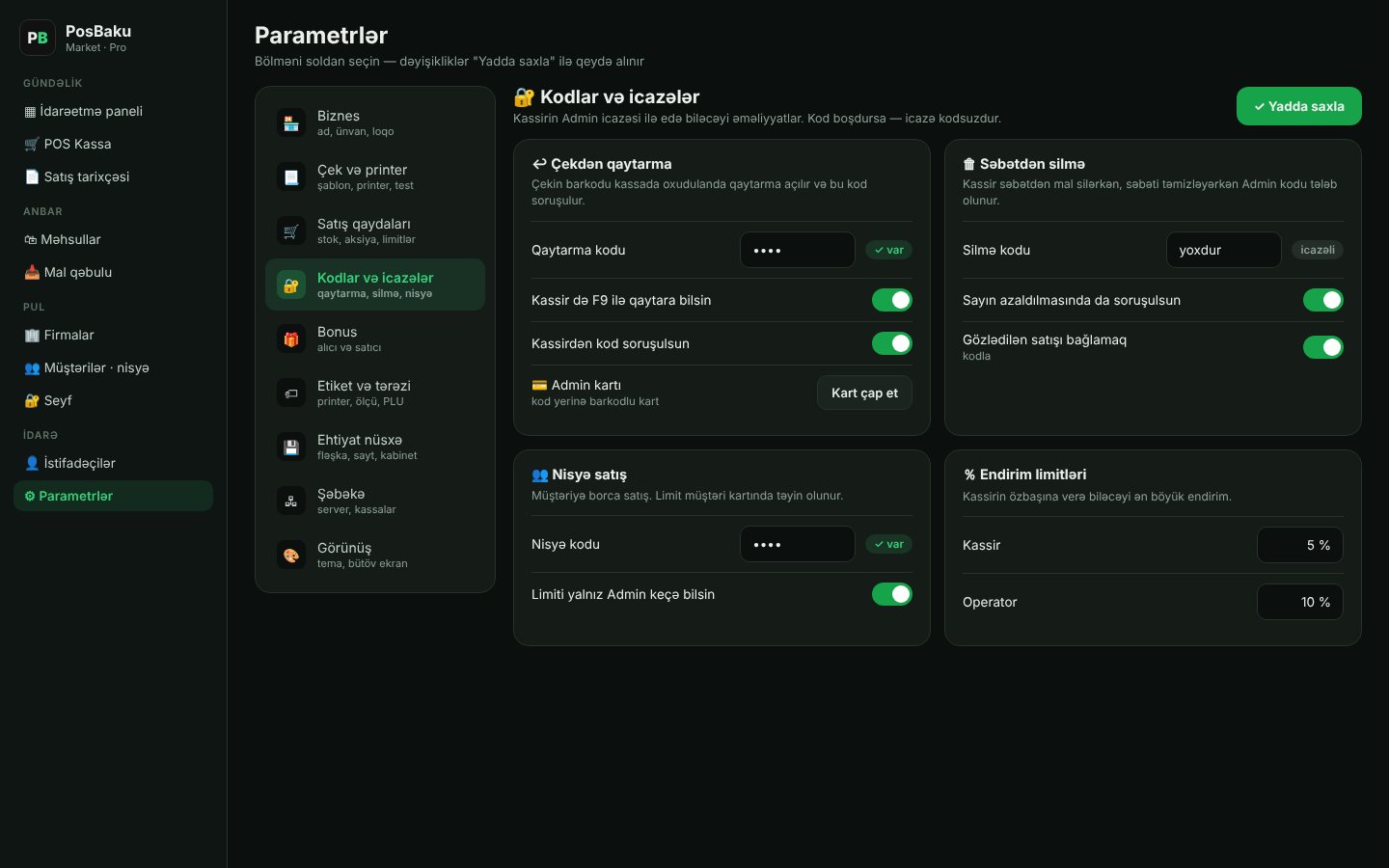Save changes with Yadda saxla button
The width and height of the screenshot is (1389, 868).
(x=1299, y=106)
